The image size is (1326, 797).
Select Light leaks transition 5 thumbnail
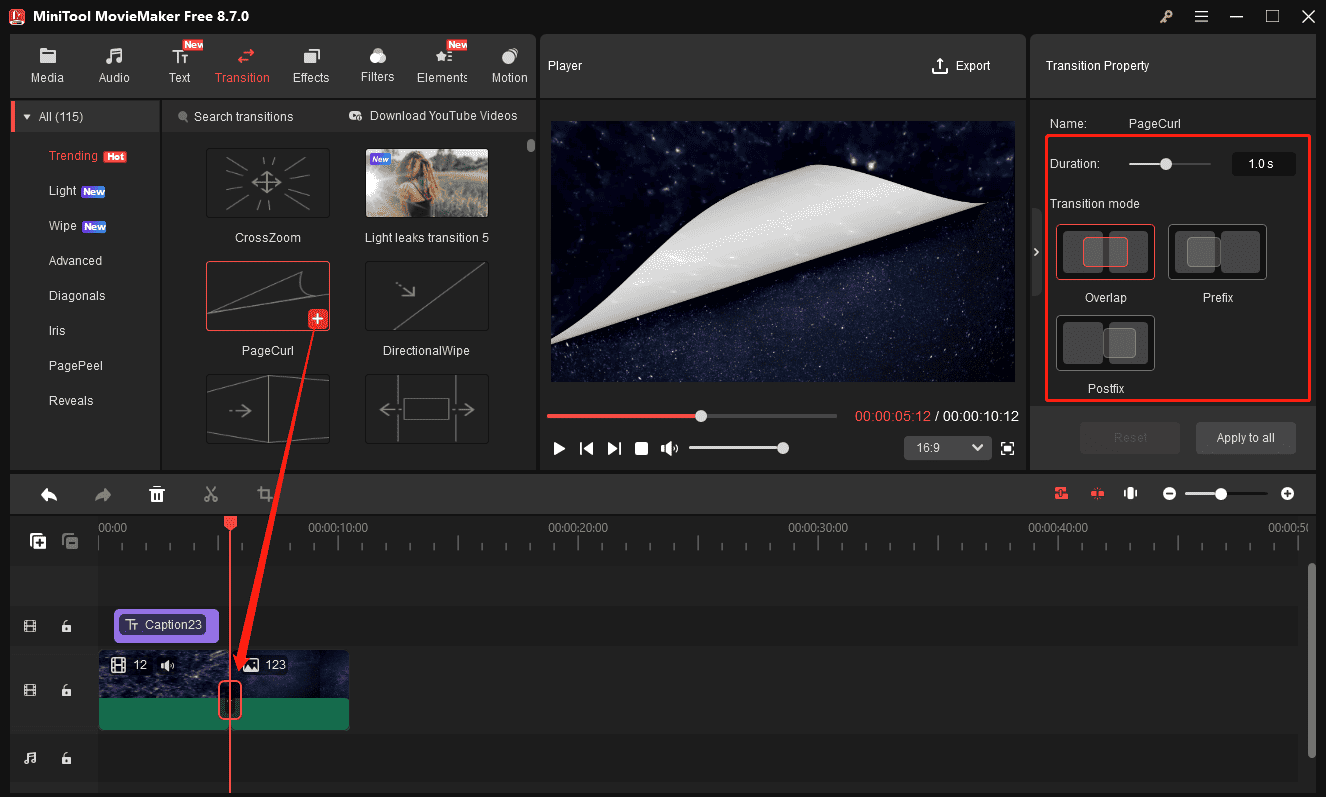(x=427, y=183)
